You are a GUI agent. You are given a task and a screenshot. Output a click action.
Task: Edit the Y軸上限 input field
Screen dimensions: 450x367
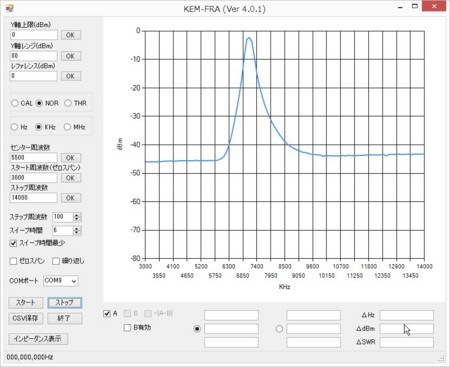pos(34,35)
